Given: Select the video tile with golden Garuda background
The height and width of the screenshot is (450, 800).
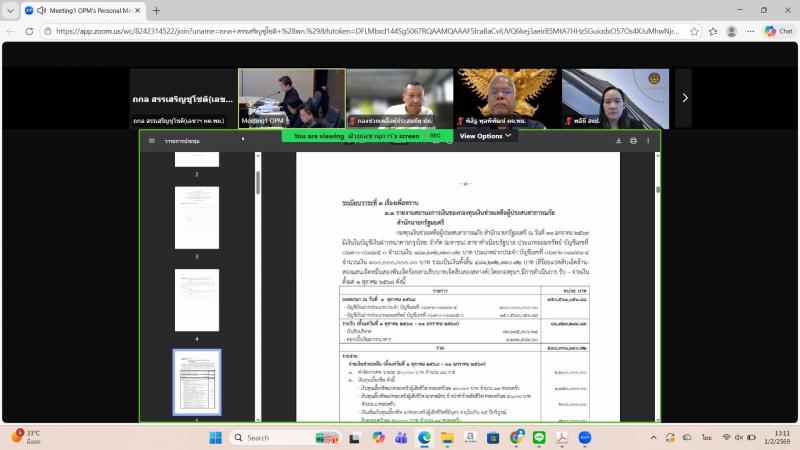Looking at the screenshot, I should pos(507,98).
